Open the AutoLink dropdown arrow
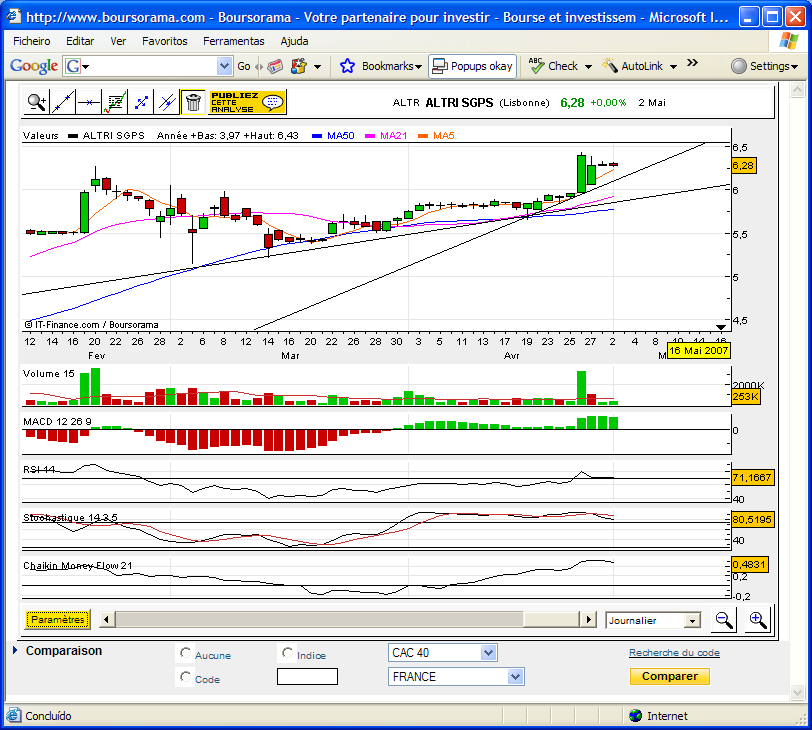 pyautogui.click(x=673, y=67)
